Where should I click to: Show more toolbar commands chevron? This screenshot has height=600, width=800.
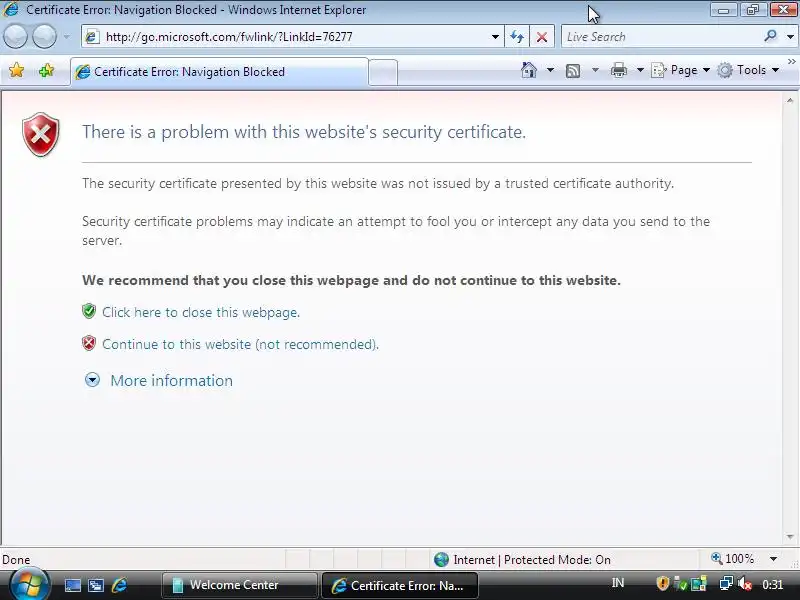click(791, 62)
